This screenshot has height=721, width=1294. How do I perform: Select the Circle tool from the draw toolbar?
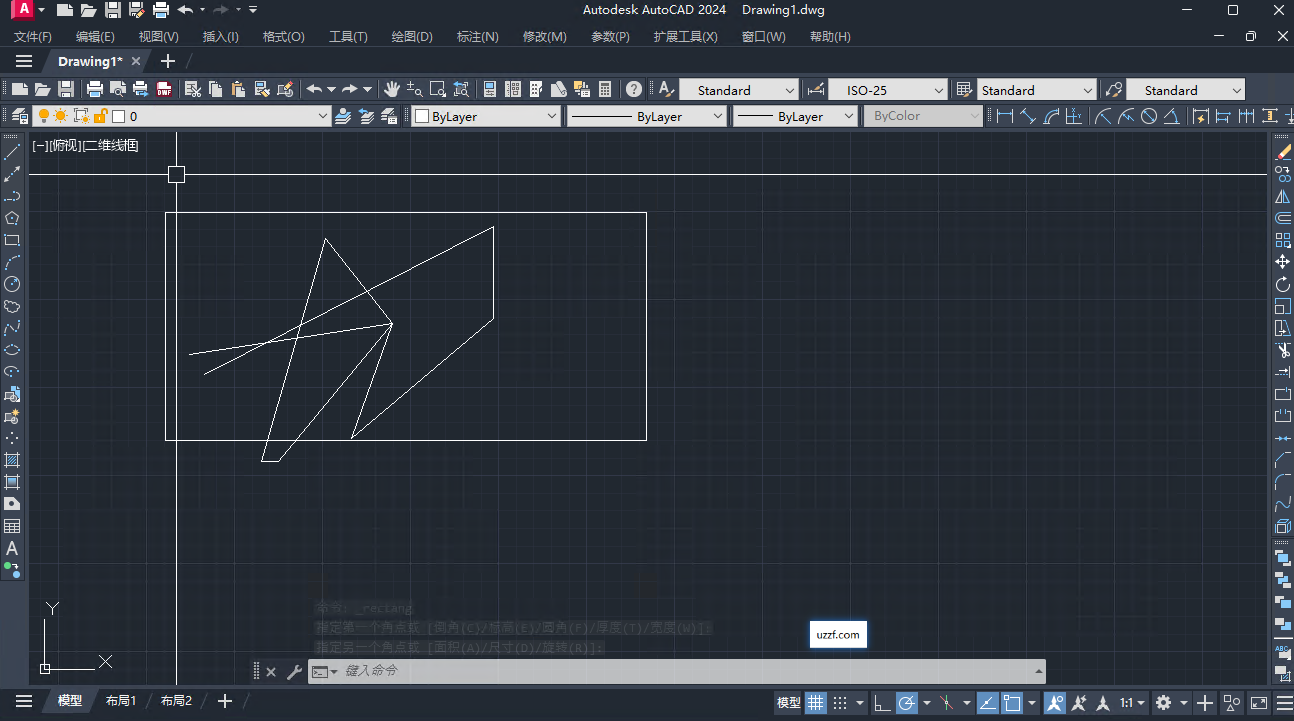[x=13, y=284]
